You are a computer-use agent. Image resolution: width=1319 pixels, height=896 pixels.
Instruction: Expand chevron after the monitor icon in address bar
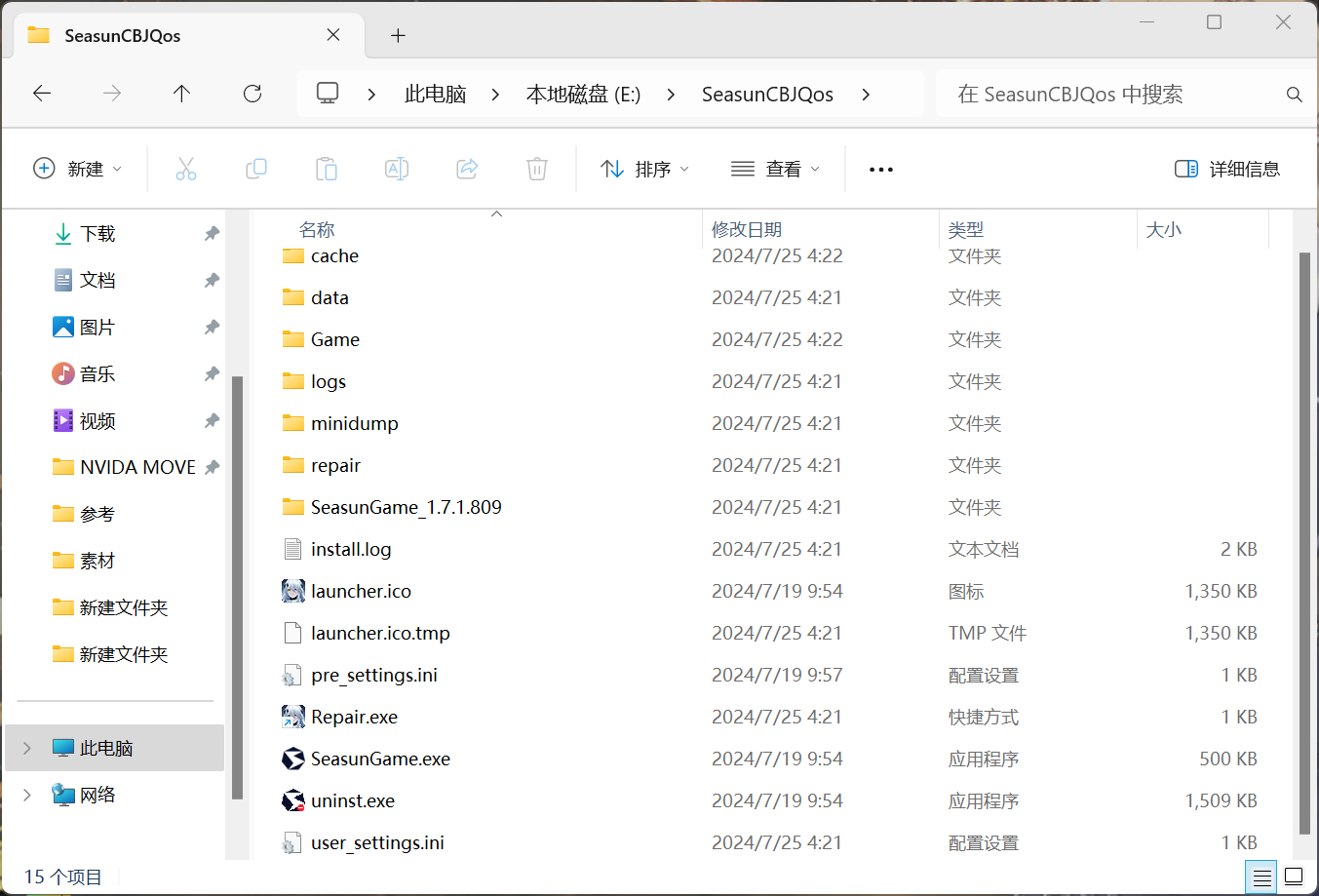[371, 95]
